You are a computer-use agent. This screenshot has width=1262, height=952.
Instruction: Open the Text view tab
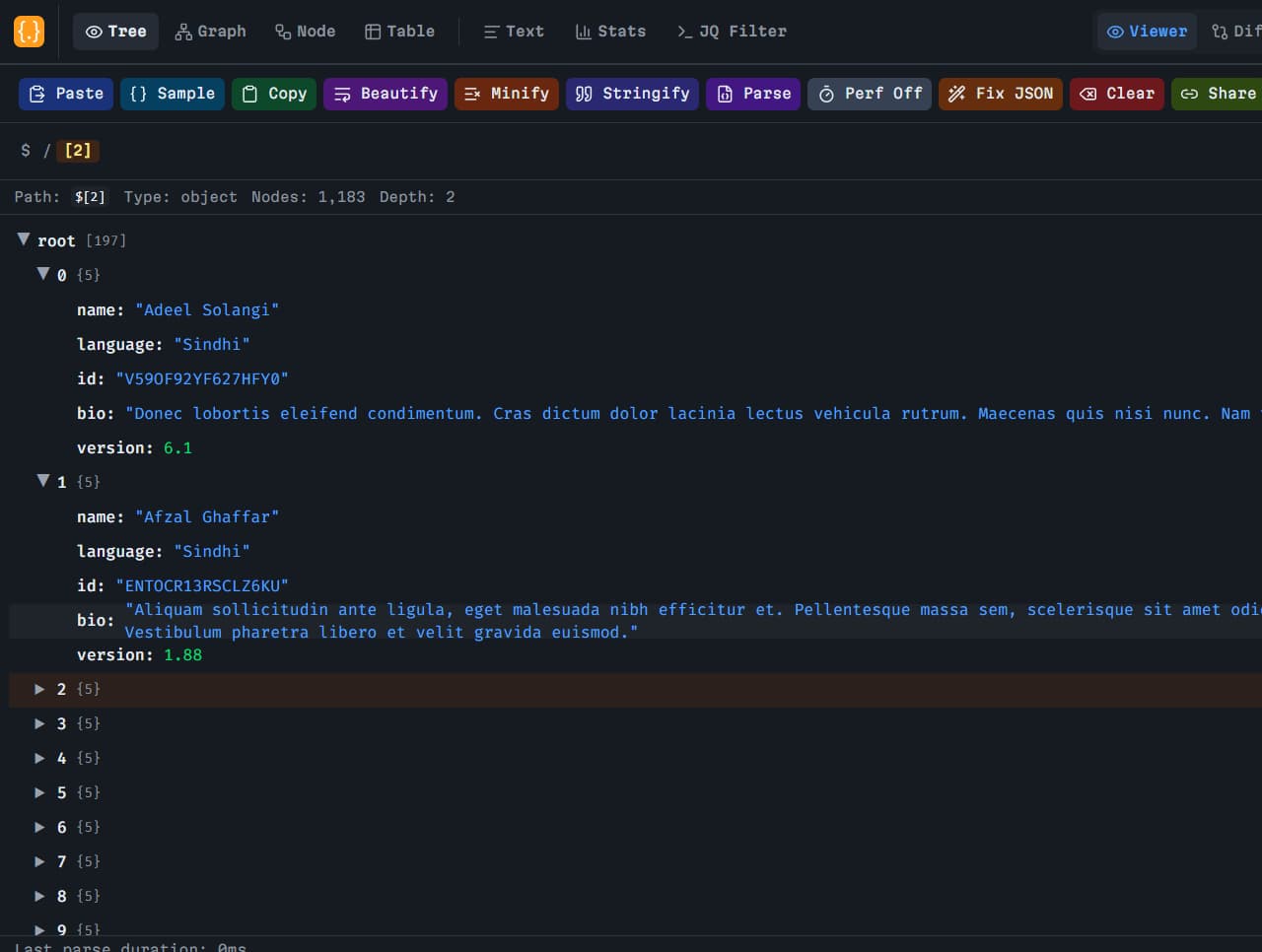pos(514,32)
